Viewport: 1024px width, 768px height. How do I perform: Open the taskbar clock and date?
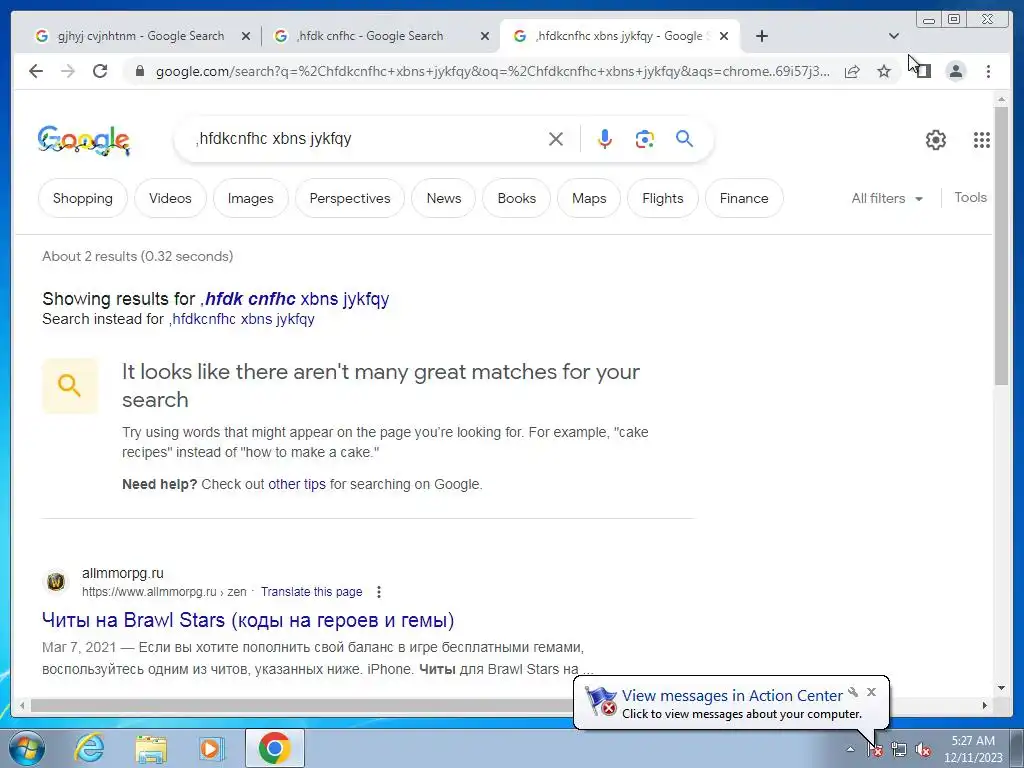[973, 749]
